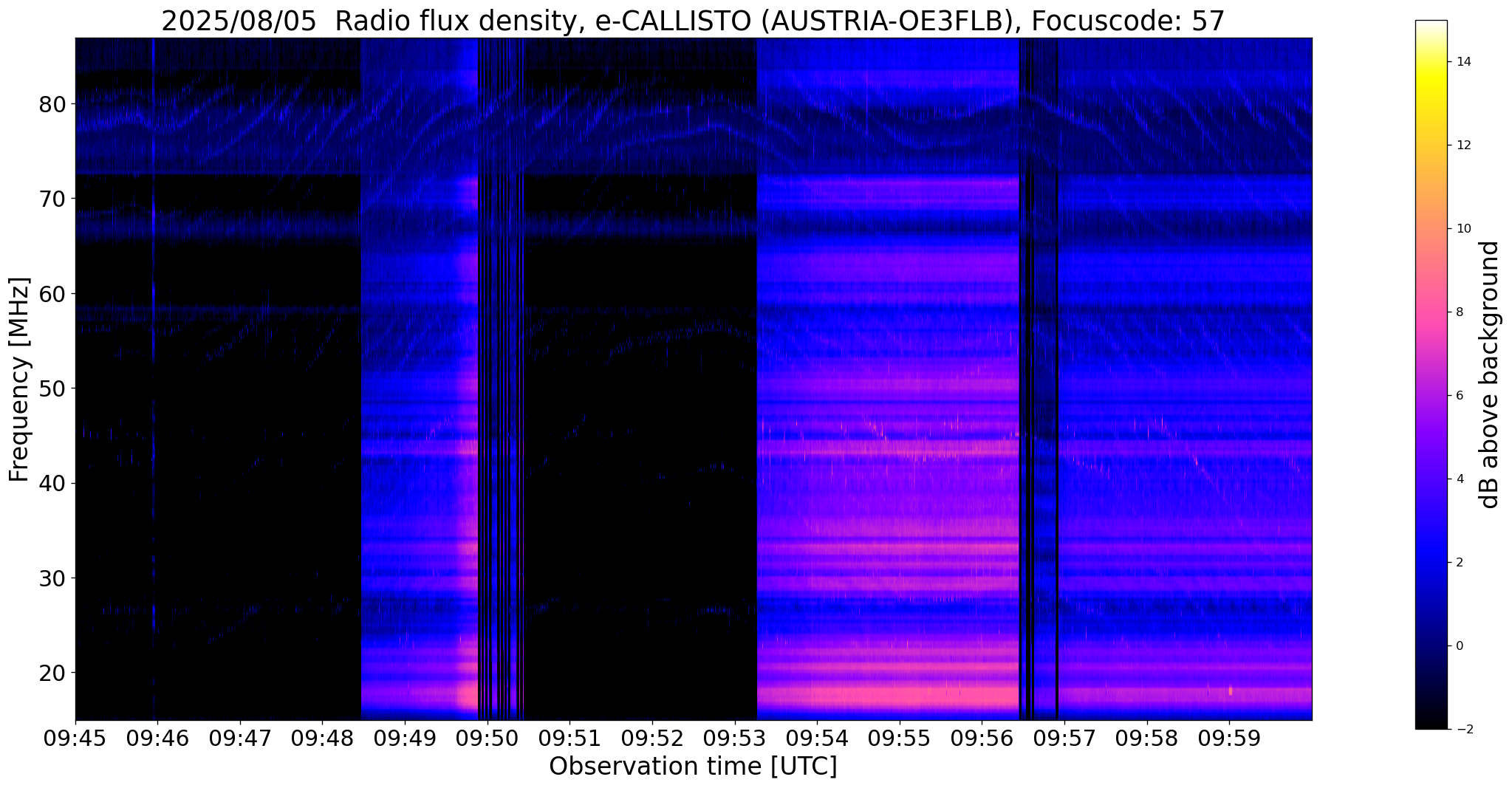Screen dimensions: 1512x788
Task: Click the 09:46 time tick label
Action: coord(157,740)
